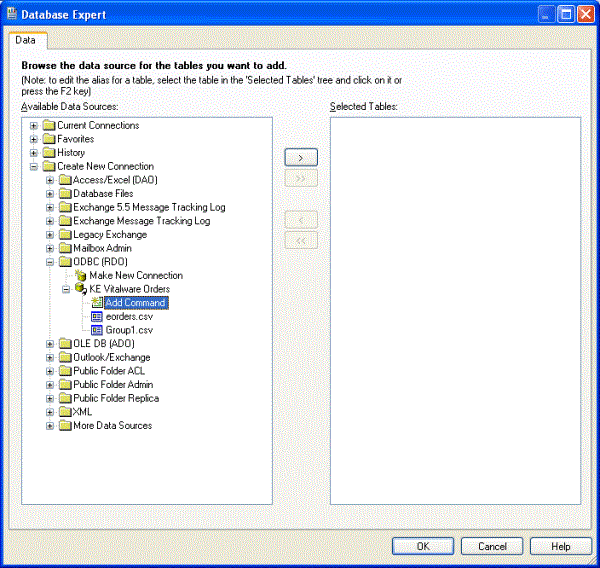This screenshot has height=568, width=600.
Task: Click the Add Command icon
Action: coord(97,303)
